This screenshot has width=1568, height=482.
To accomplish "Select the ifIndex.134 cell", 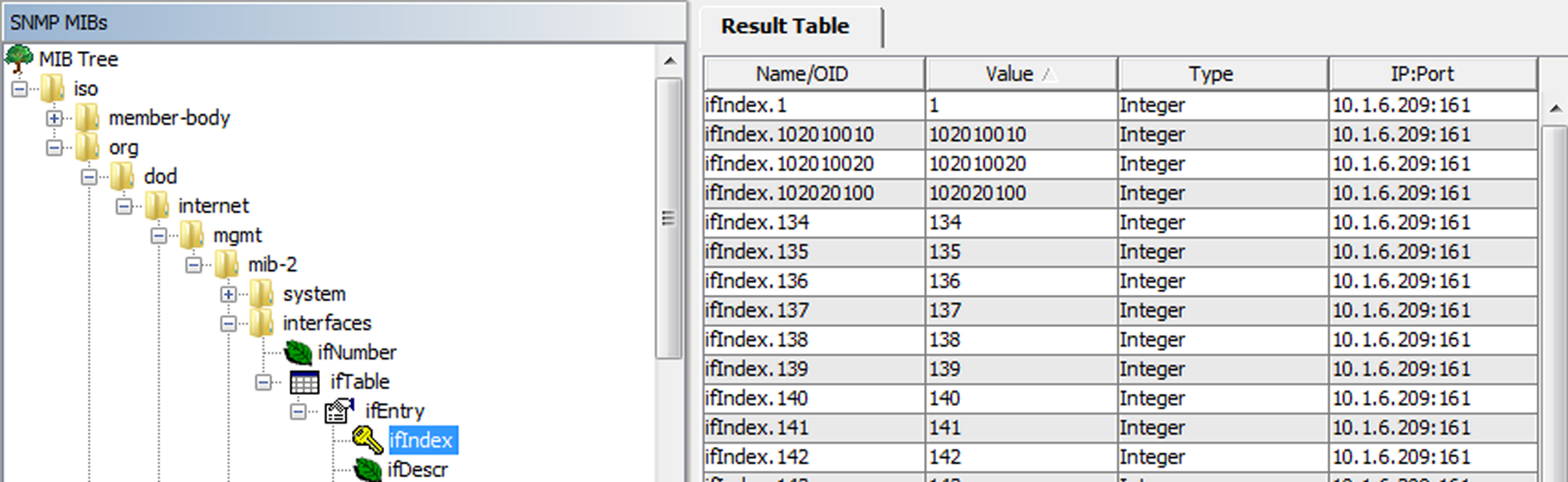I will click(814, 222).
